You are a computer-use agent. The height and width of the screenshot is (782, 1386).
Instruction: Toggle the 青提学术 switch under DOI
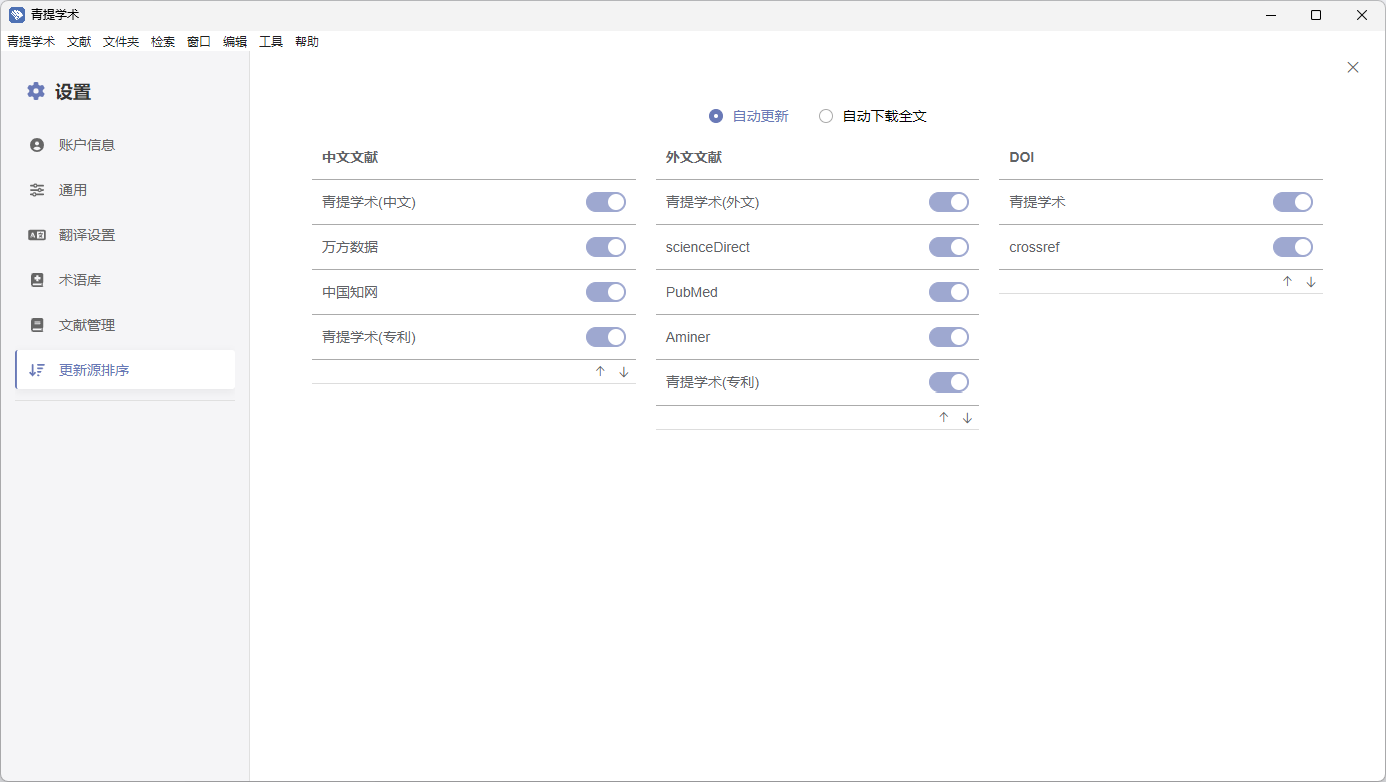(1293, 202)
